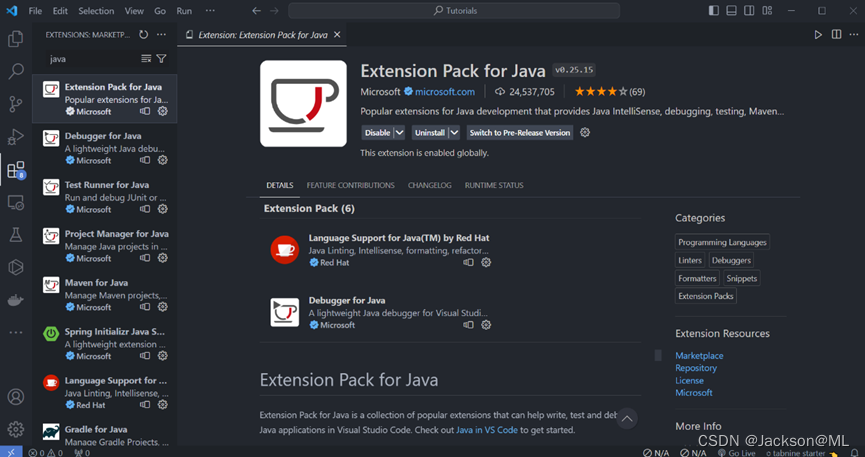The height and width of the screenshot is (457, 865).
Task: Open the View menu
Action: click(134, 10)
